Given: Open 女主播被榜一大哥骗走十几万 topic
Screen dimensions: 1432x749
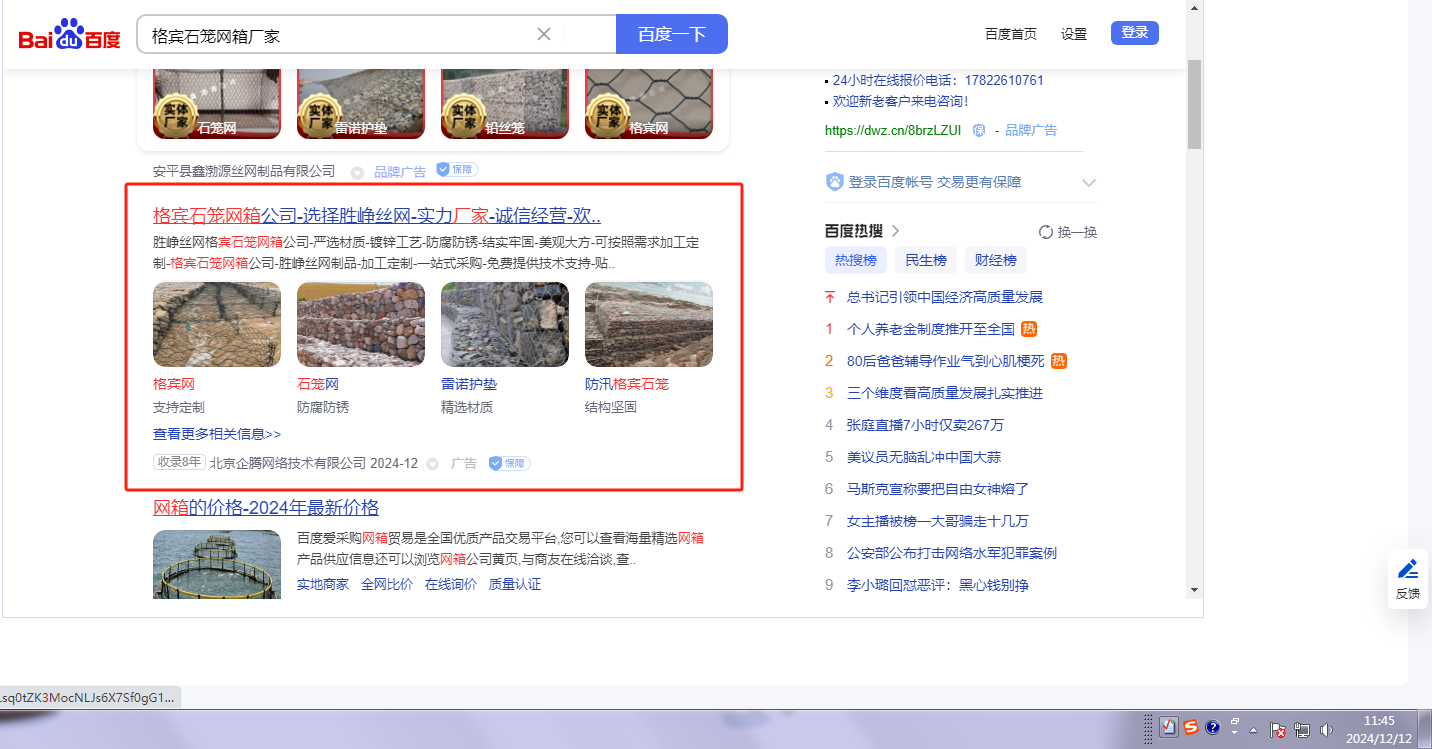Looking at the screenshot, I should (938, 521).
